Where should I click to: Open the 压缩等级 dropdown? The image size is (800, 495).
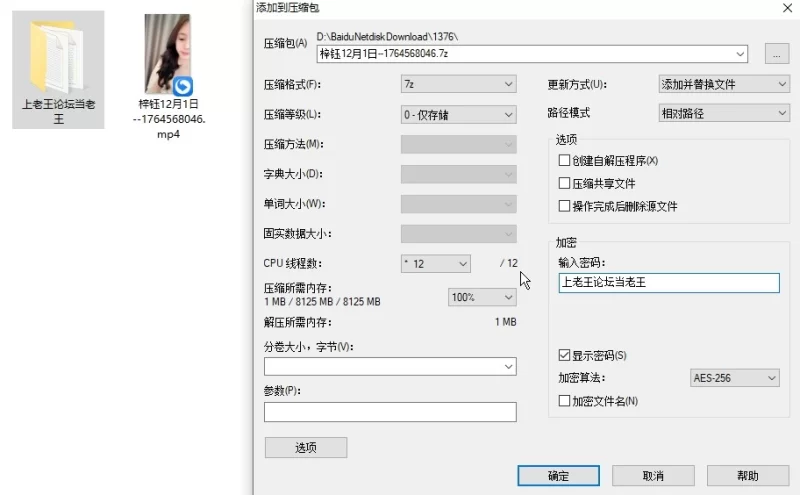[x=458, y=114]
